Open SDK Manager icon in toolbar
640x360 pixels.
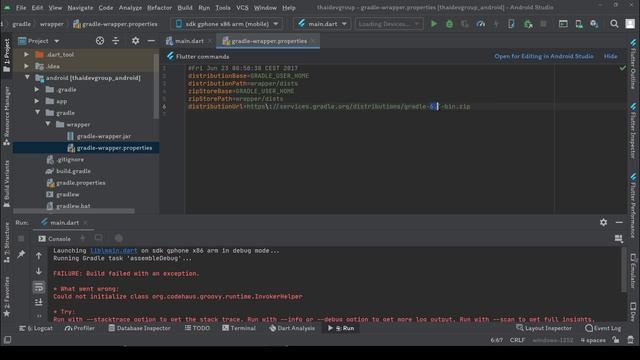(x=594, y=24)
